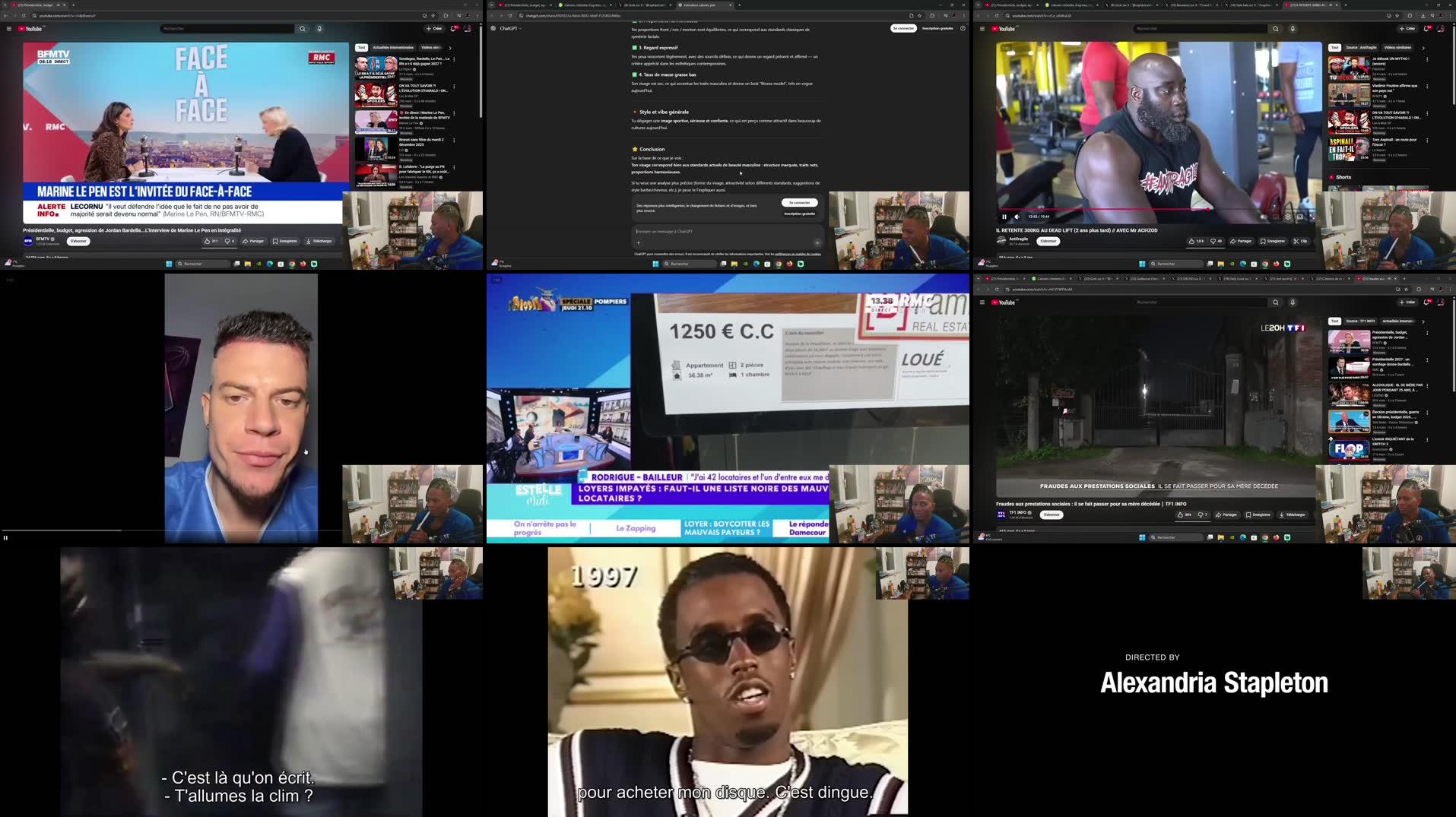Pause the Antifragile deadlift video

point(1004,217)
